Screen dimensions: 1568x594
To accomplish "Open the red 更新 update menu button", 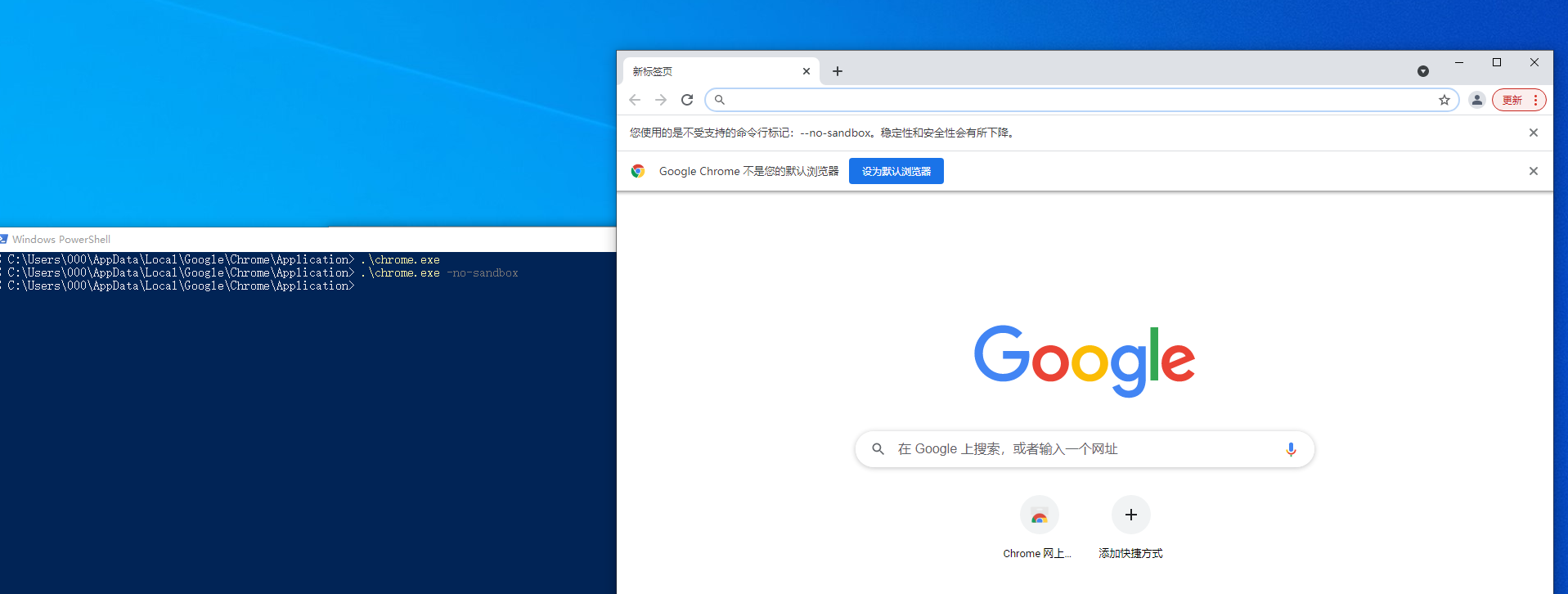I will [x=1519, y=100].
